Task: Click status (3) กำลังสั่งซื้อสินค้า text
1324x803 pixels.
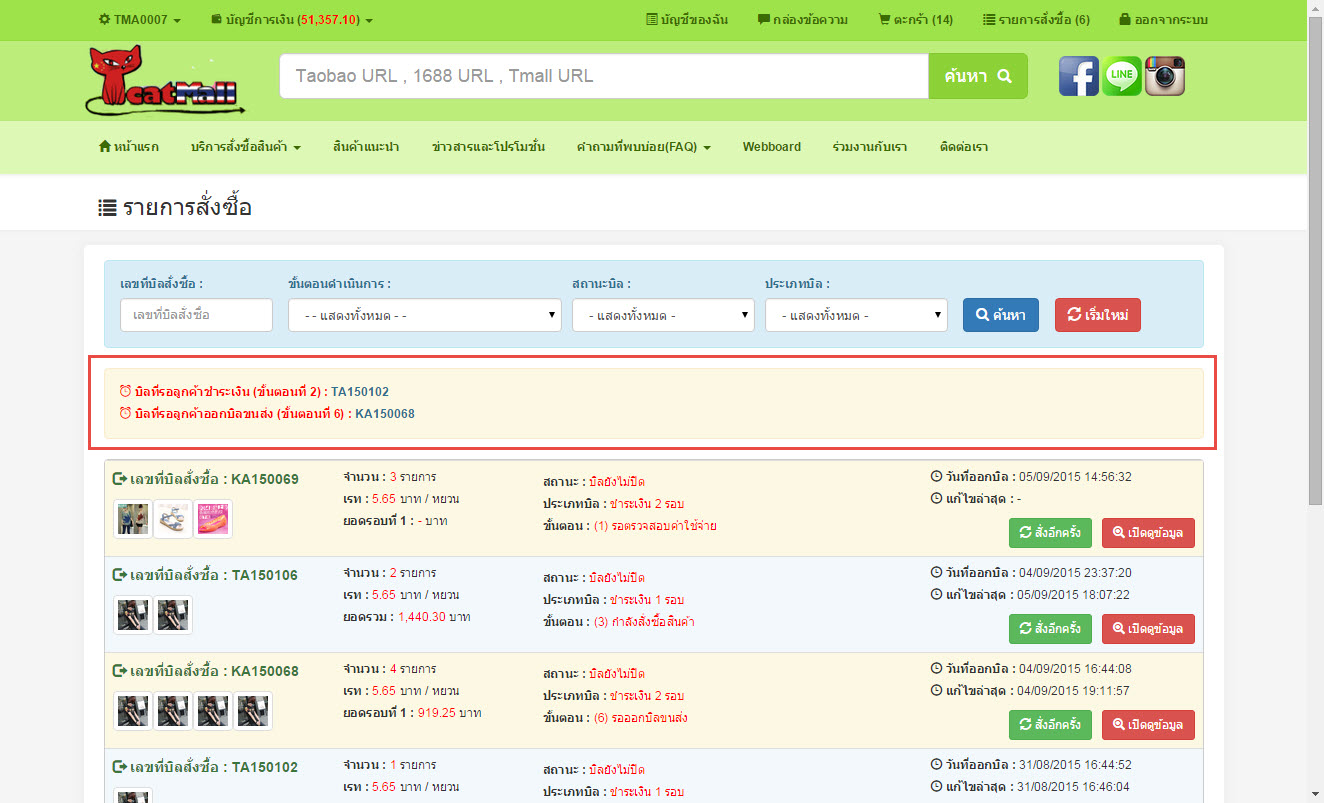Action: point(644,622)
